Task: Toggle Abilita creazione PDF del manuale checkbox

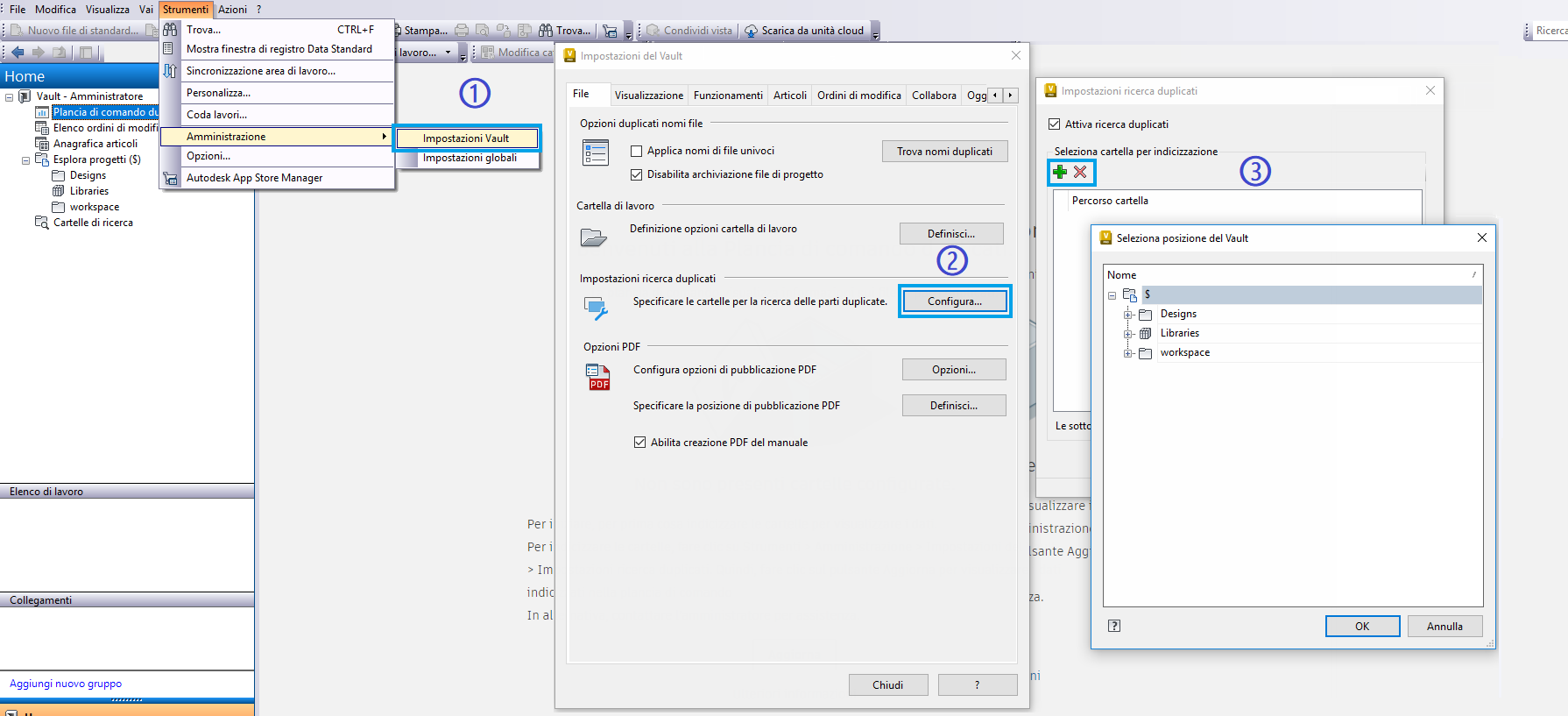Action: tap(640, 443)
